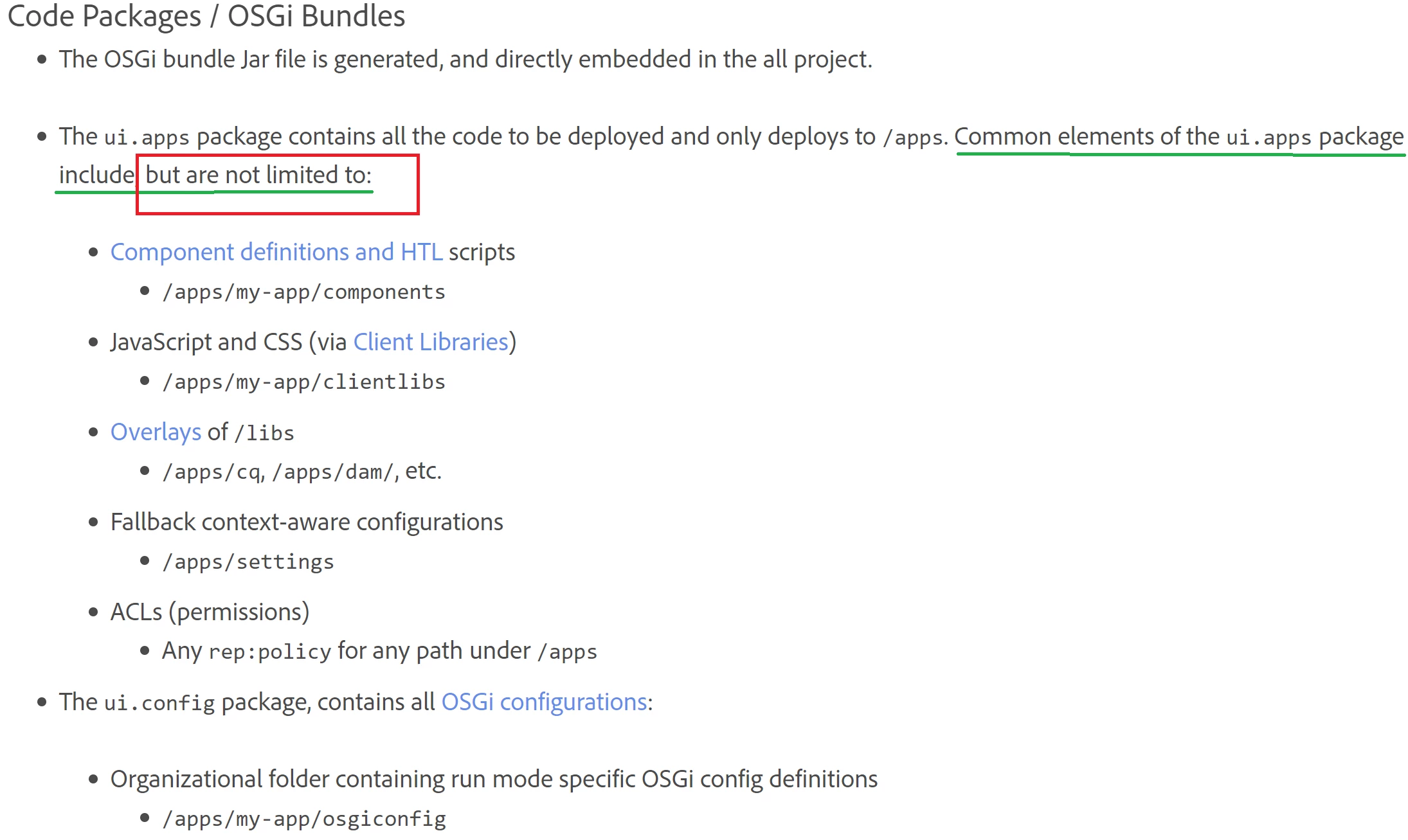Click the /apps/my-app/osgiconfig path text

pyautogui.click(x=303, y=819)
